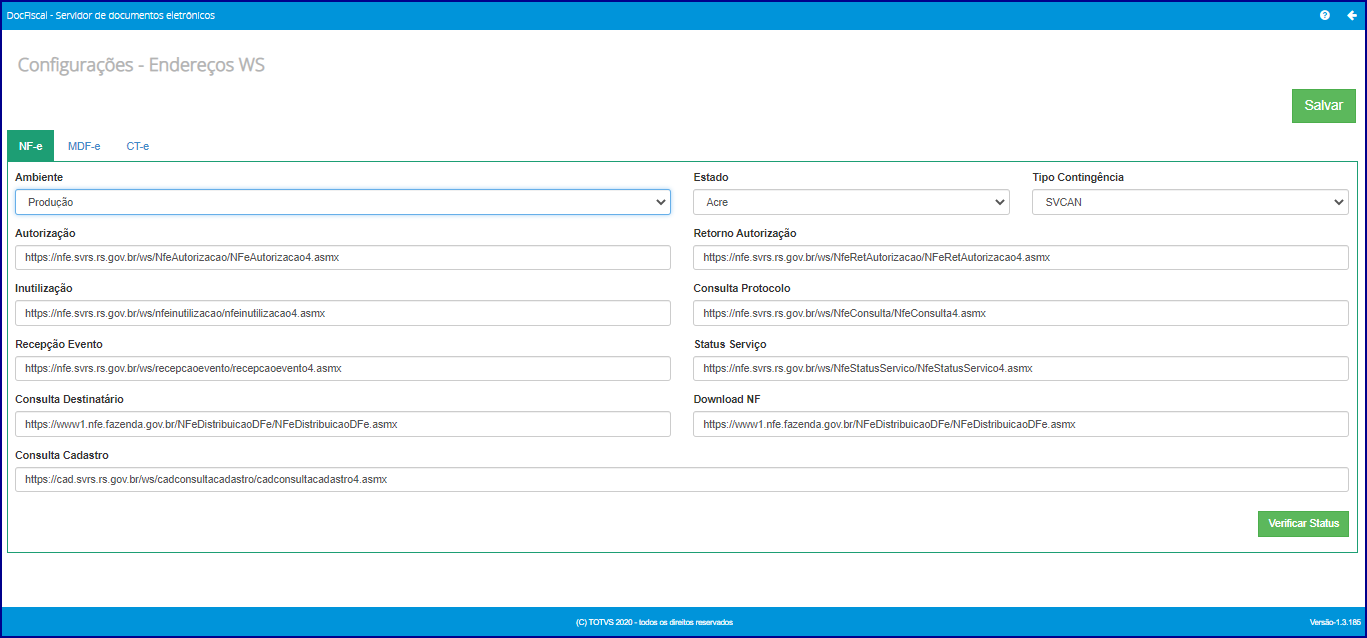Click the 'Consulta Destinatário' label
This screenshot has height=638, width=1367.
click(x=70, y=399)
